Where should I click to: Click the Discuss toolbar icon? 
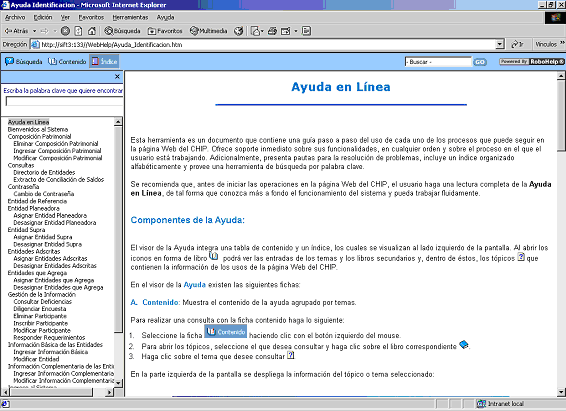[306, 31]
